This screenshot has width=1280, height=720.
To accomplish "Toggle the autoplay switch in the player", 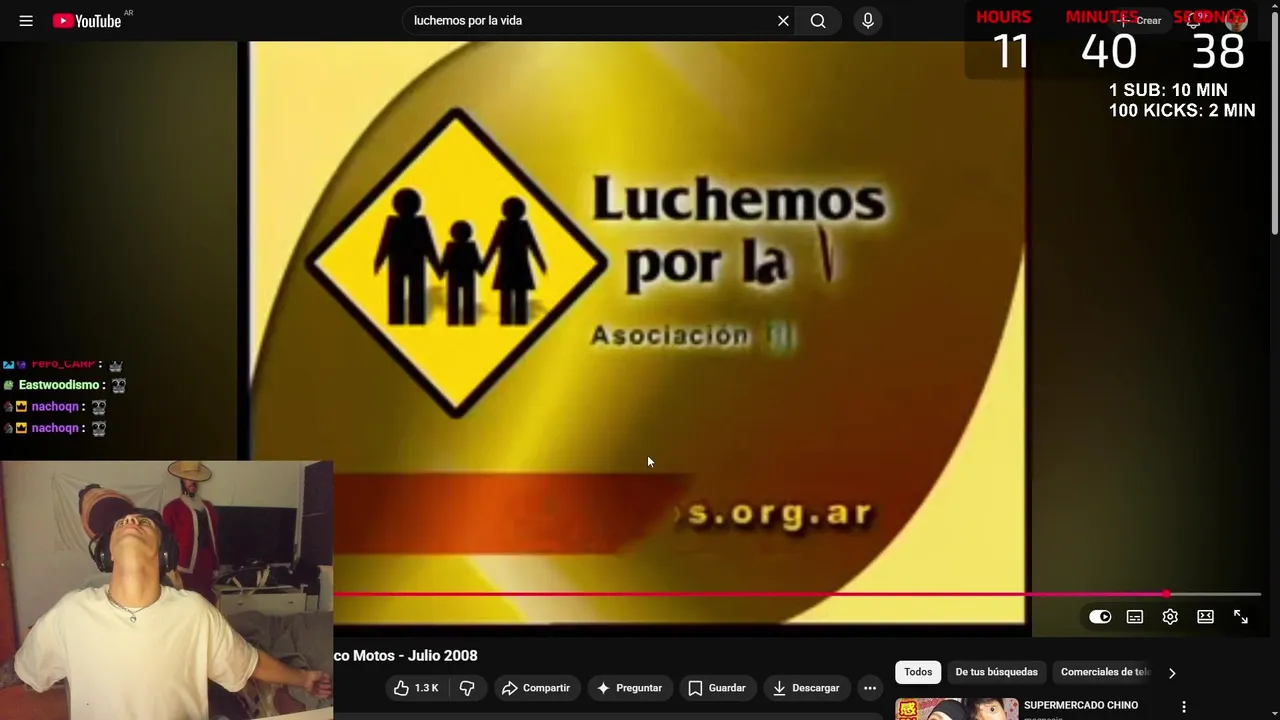I will (1100, 617).
